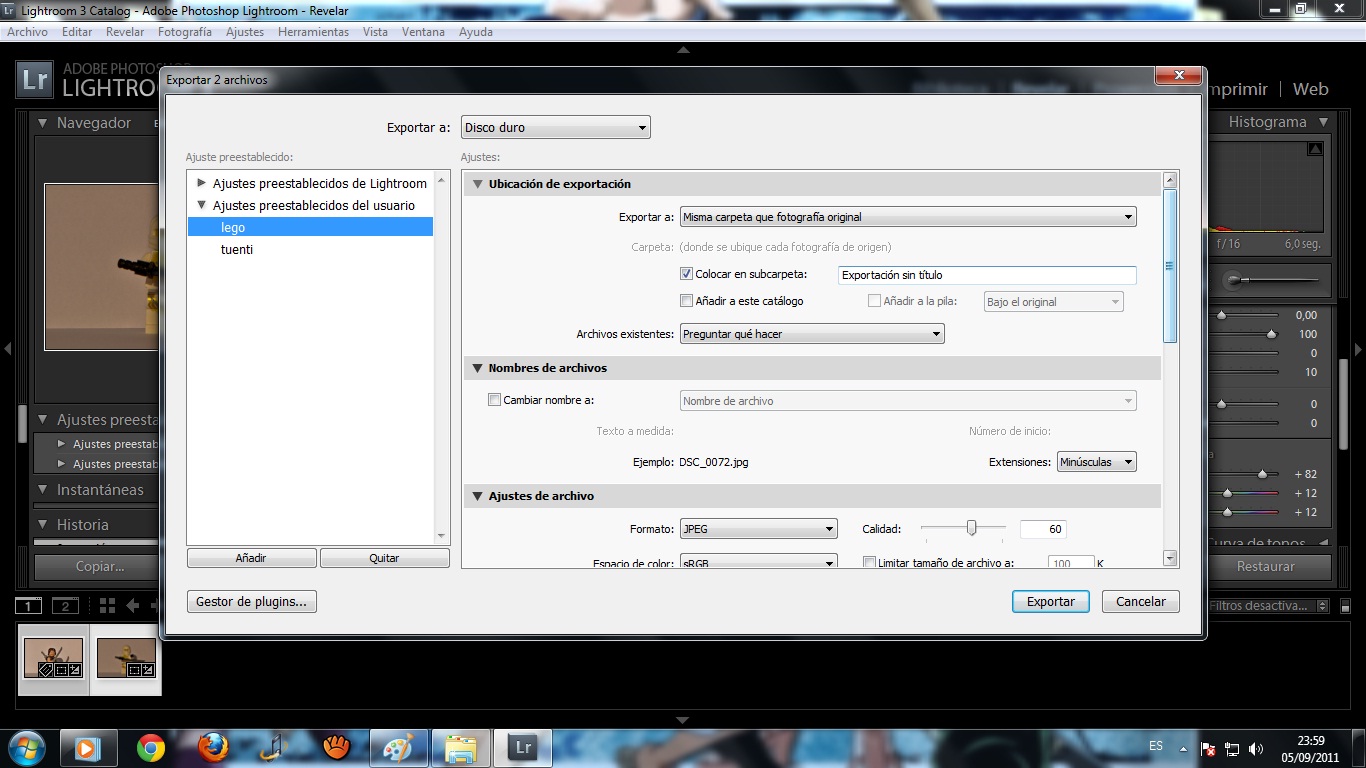Image resolution: width=1366 pixels, height=768 pixels.
Task: Hide the right panel group arrow
Action: click(x=1358, y=349)
